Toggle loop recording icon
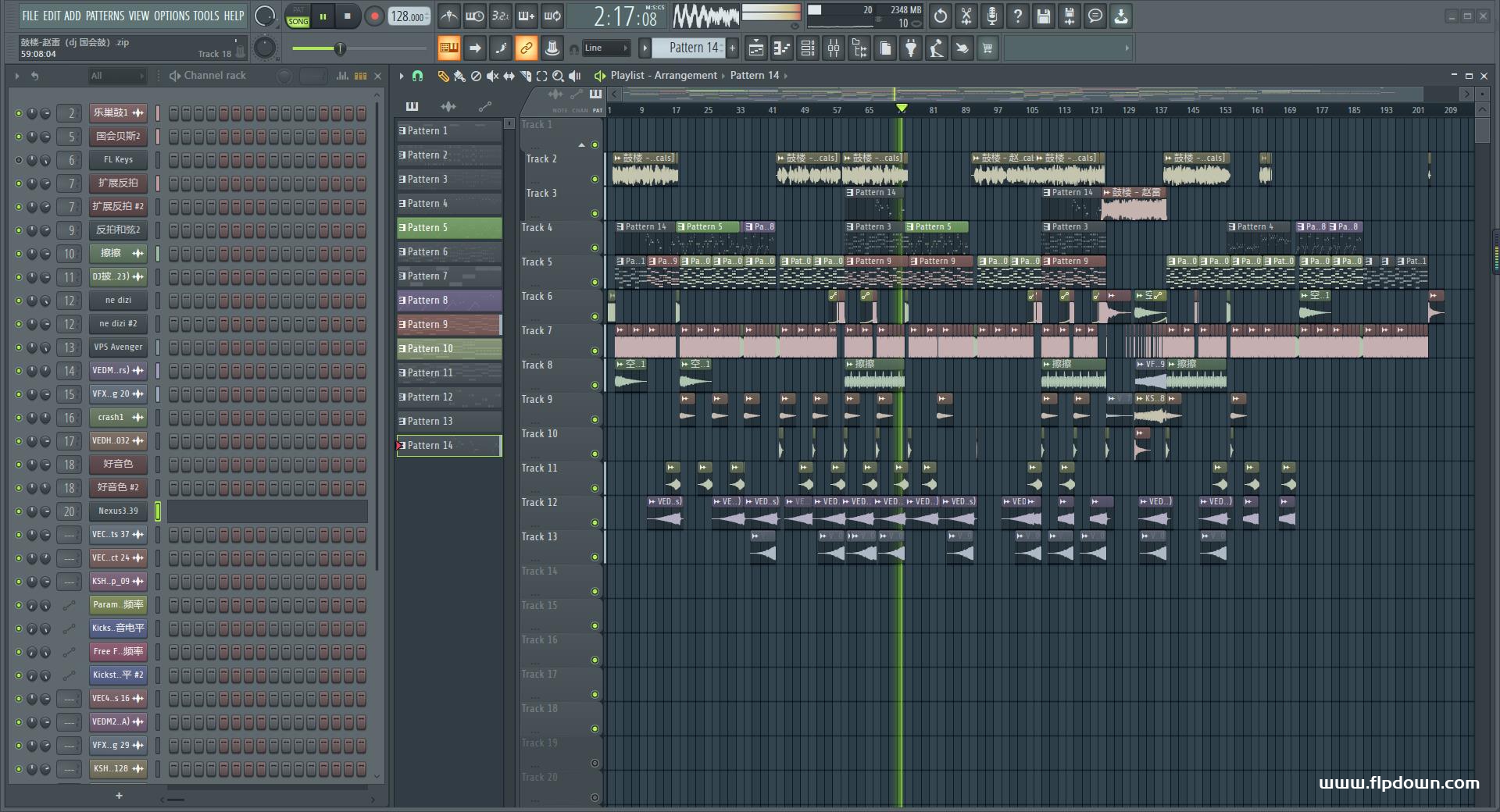1500x812 pixels. point(552,16)
